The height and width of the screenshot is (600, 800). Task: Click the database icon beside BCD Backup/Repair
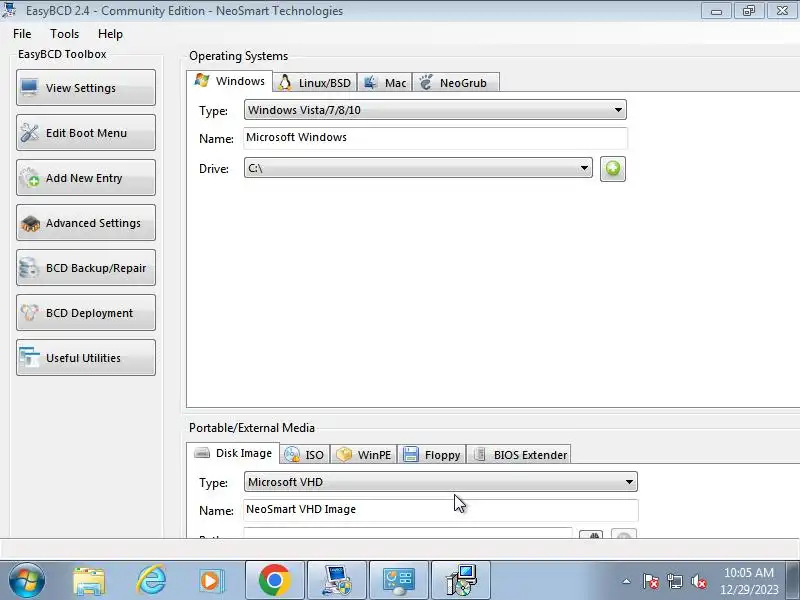click(28, 267)
